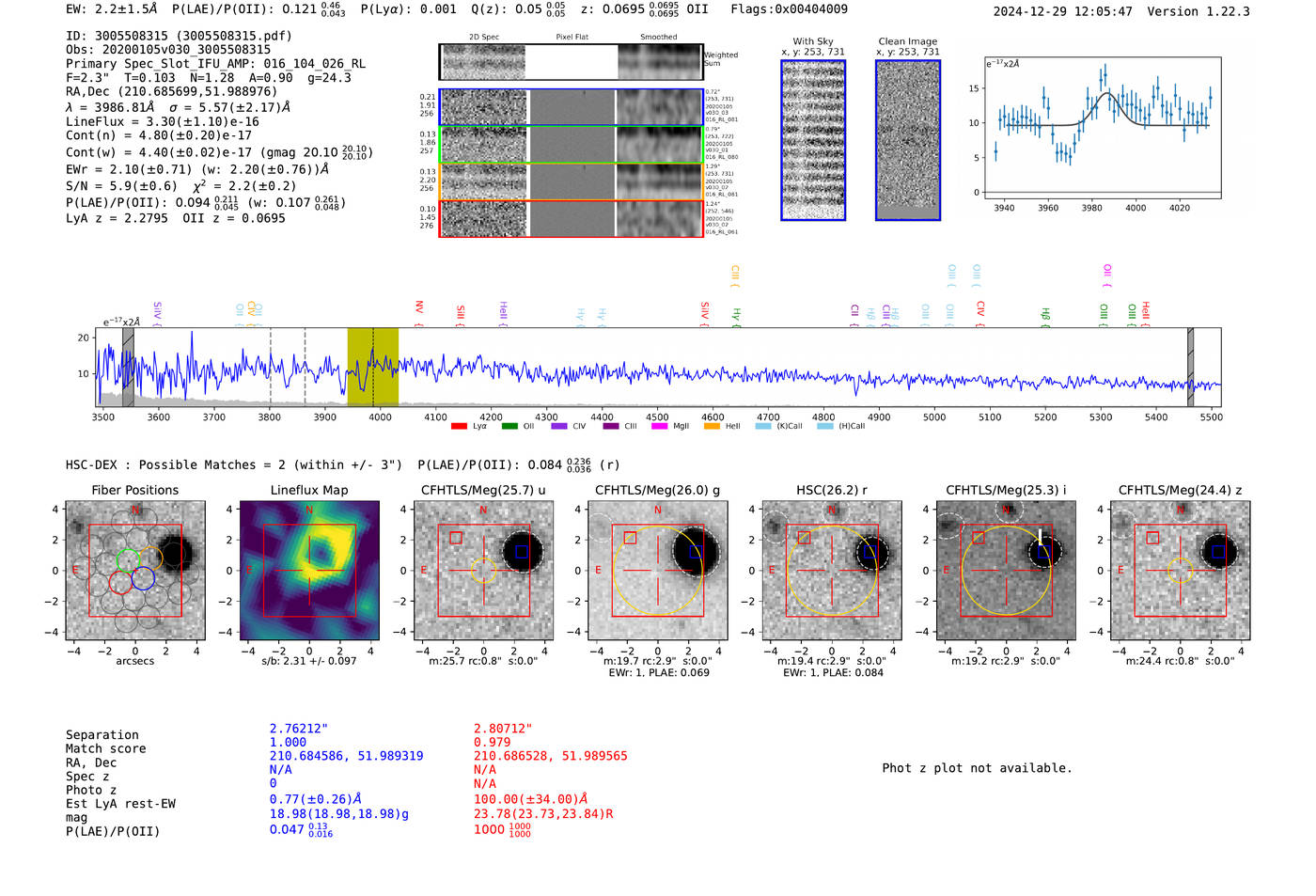
Task: Click the green fiber circle in Fiber Positions
Action: tap(128, 560)
